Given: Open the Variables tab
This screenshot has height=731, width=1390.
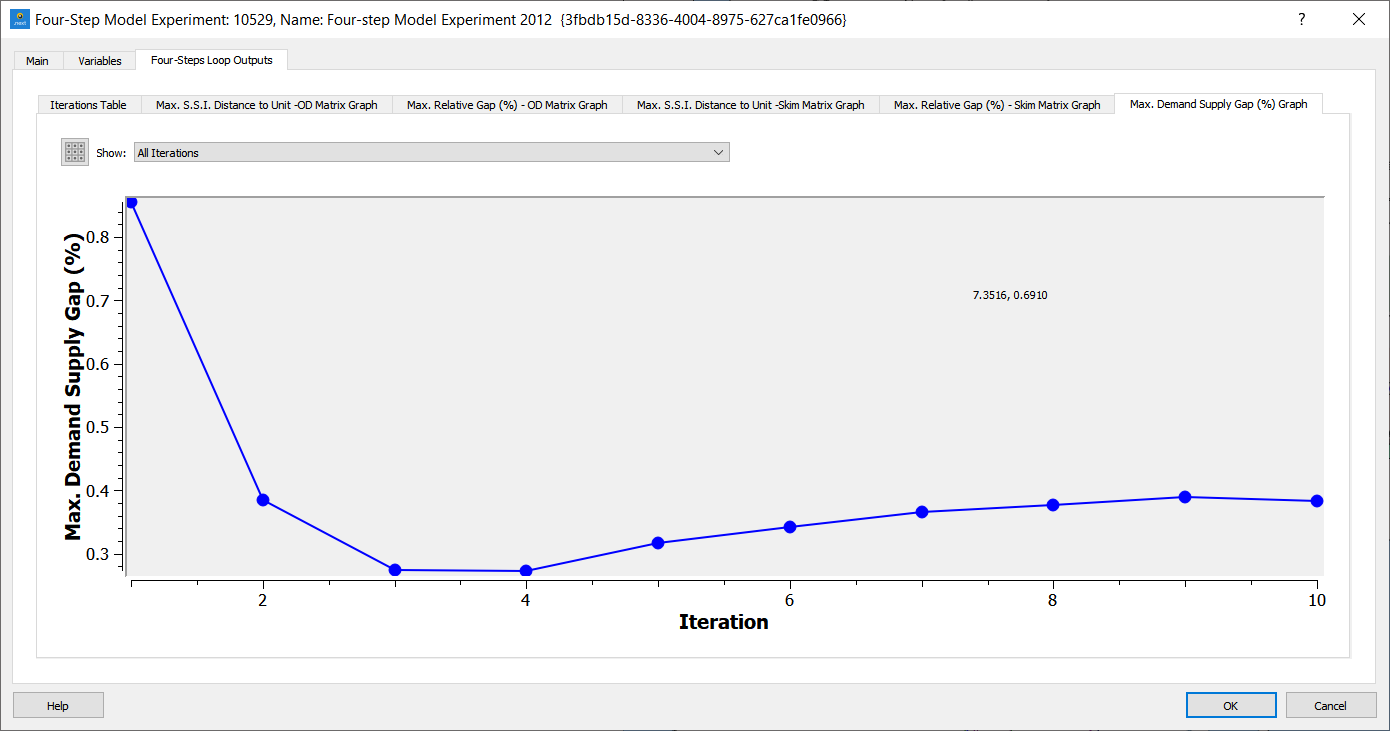Looking at the screenshot, I should click(x=100, y=61).
